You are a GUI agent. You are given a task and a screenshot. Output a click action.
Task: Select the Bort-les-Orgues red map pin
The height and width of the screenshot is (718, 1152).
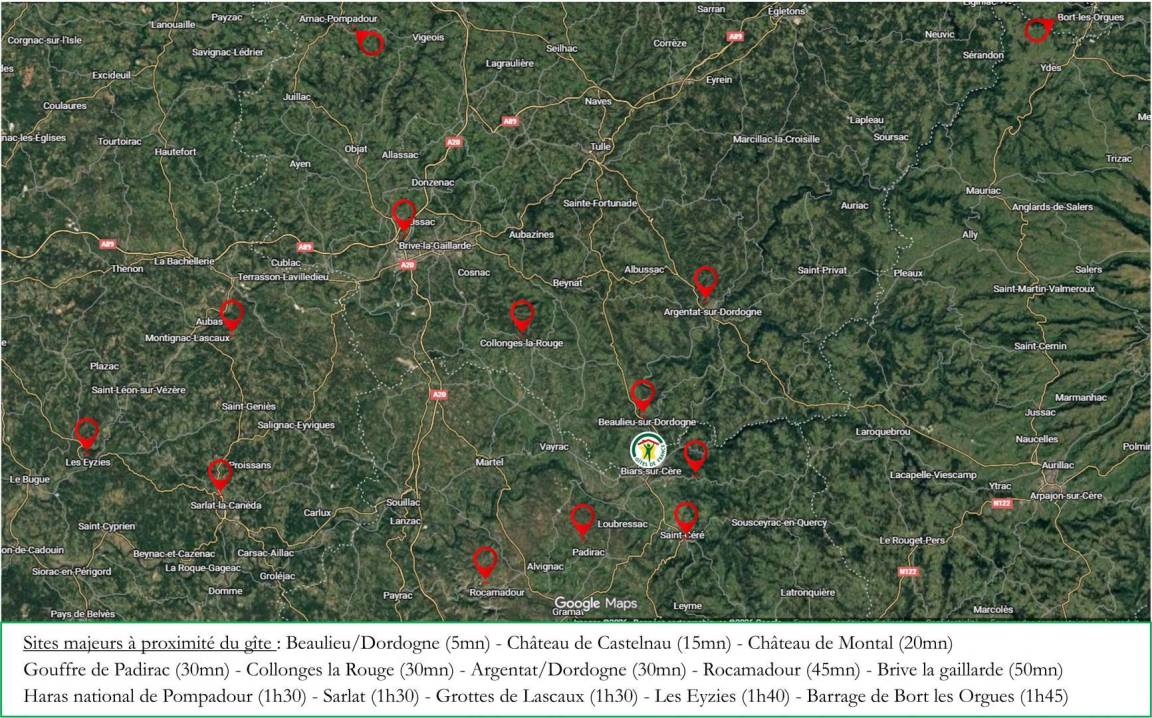point(1038,29)
